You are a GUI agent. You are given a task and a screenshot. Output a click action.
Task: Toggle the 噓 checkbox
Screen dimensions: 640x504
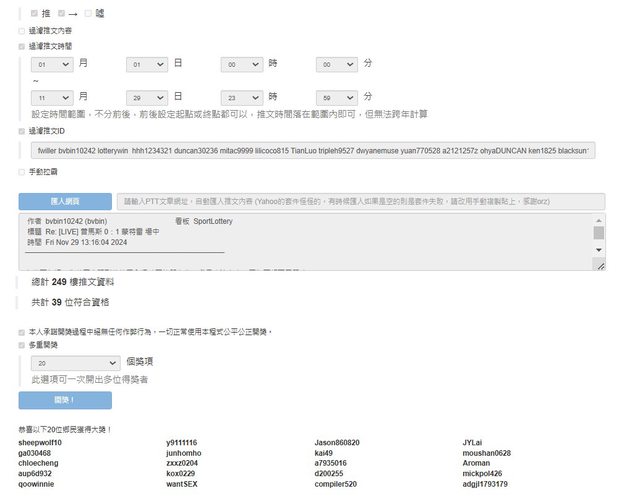pyautogui.click(x=89, y=14)
